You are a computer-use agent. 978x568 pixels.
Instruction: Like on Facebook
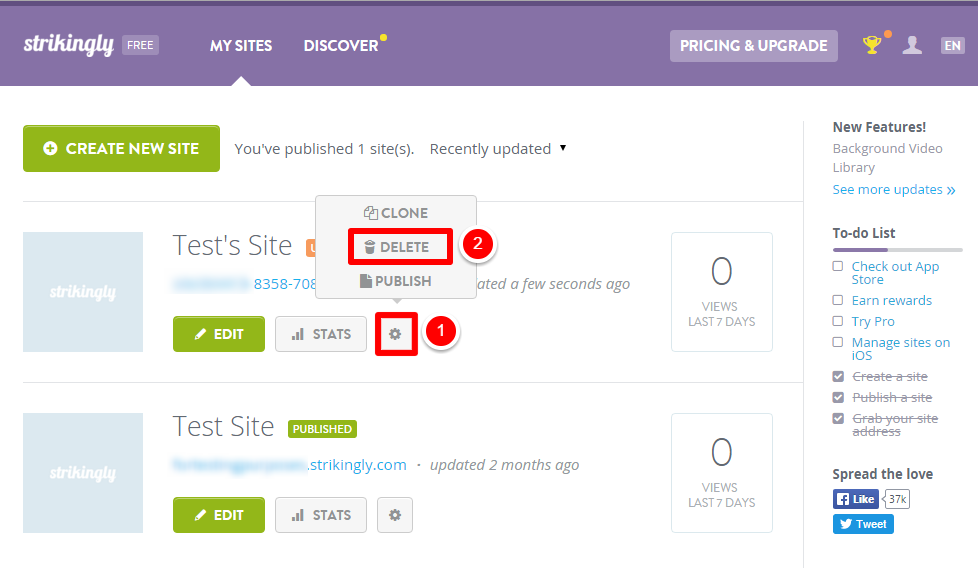tap(856, 499)
